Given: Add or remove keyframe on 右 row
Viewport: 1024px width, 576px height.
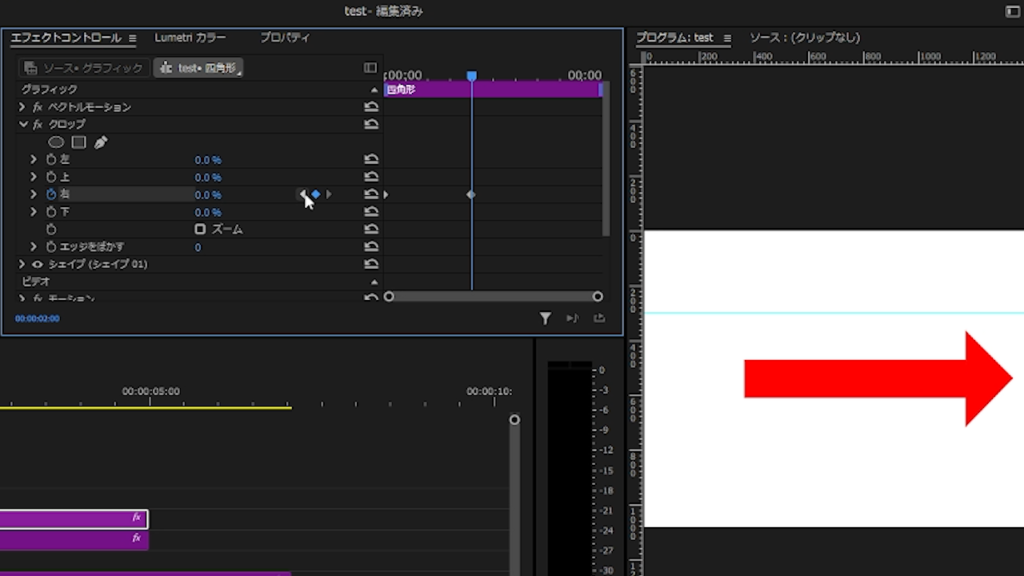Looking at the screenshot, I should [316, 194].
